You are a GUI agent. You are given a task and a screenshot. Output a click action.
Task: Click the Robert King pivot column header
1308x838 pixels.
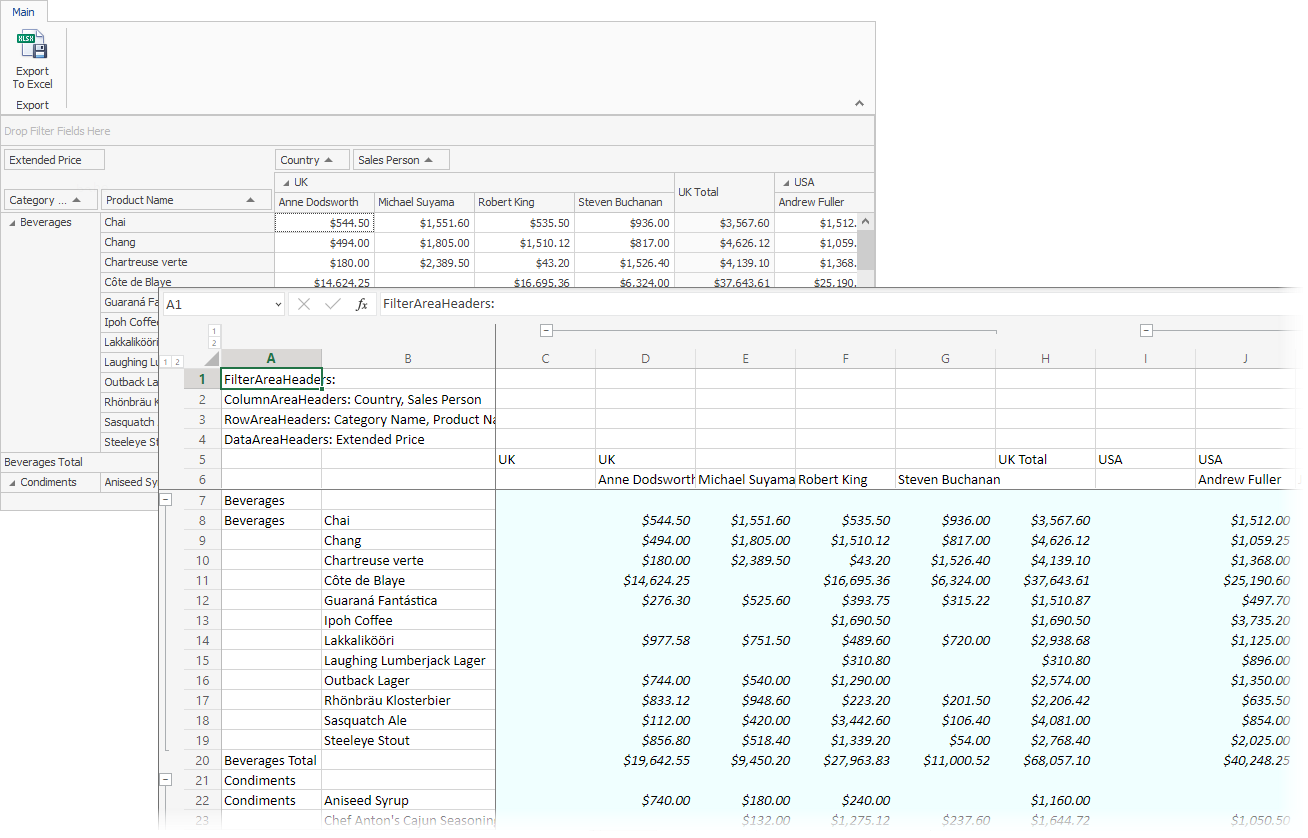point(524,202)
